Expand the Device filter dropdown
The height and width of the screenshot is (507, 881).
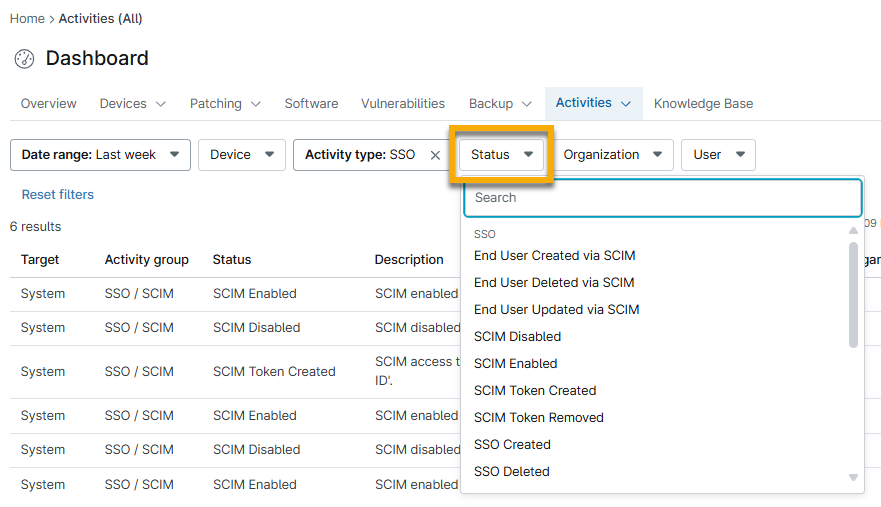pyautogui.click(x=242, y=155)
